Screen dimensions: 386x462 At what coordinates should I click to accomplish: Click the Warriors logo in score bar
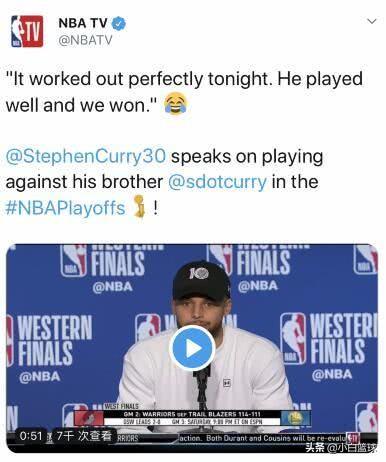[295, 418]
